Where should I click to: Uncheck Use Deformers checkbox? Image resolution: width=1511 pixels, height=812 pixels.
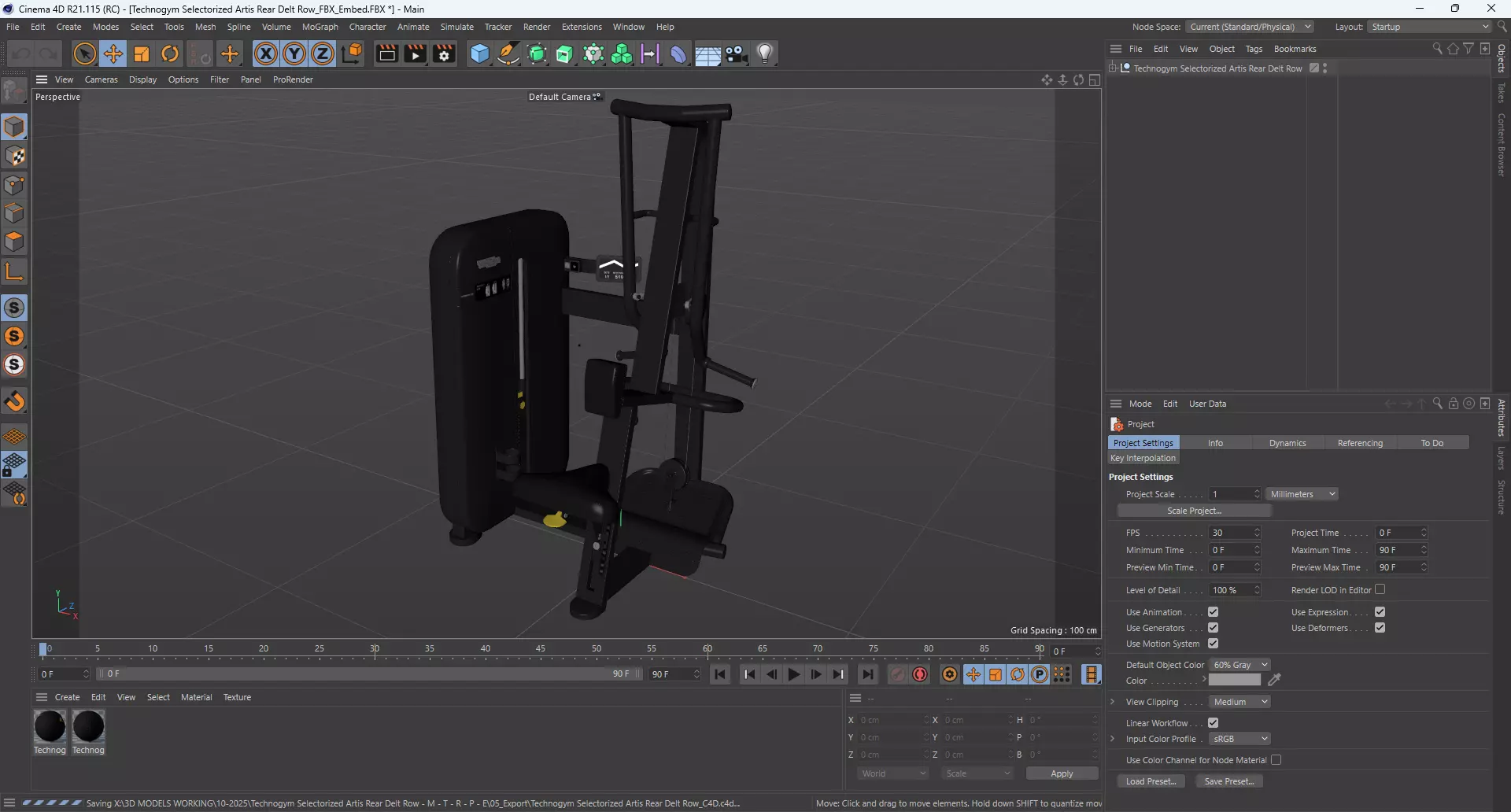click(1380, 628)
